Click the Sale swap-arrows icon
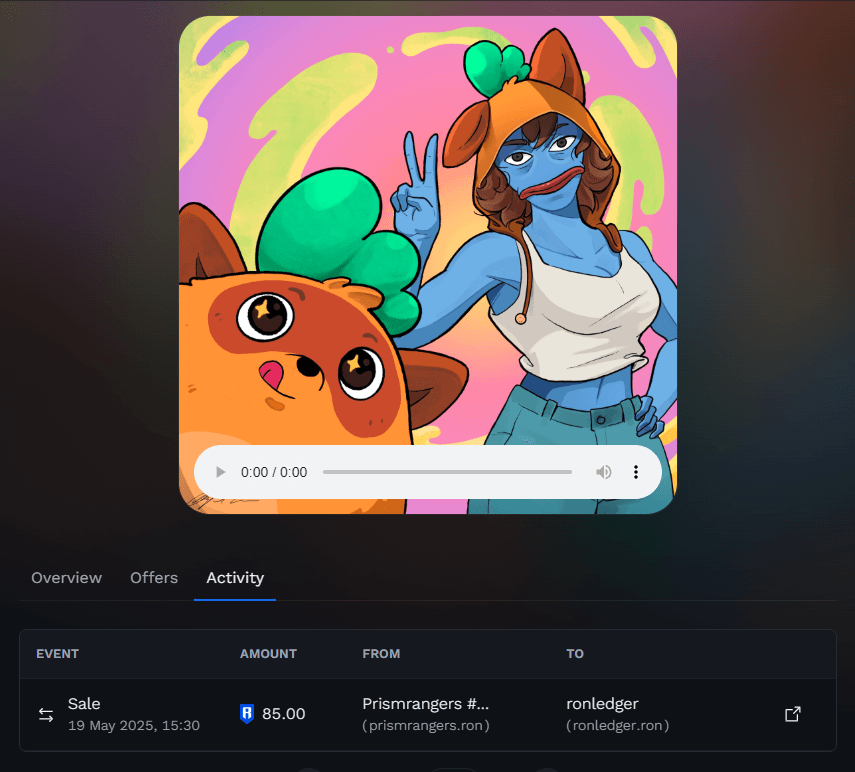 pyautogui.click(x=46, y=714)
